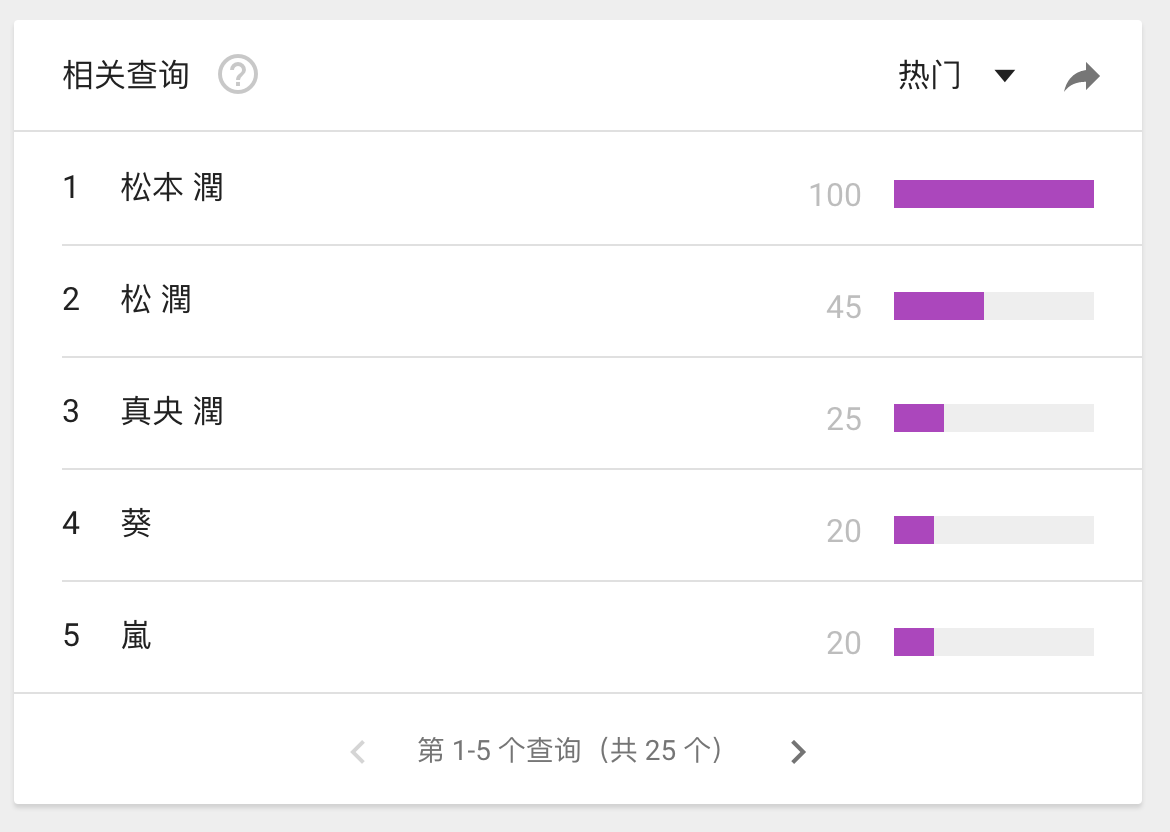Select the 真央 潤 query row
Screen dimensions: 1170x832
point(172,412)
